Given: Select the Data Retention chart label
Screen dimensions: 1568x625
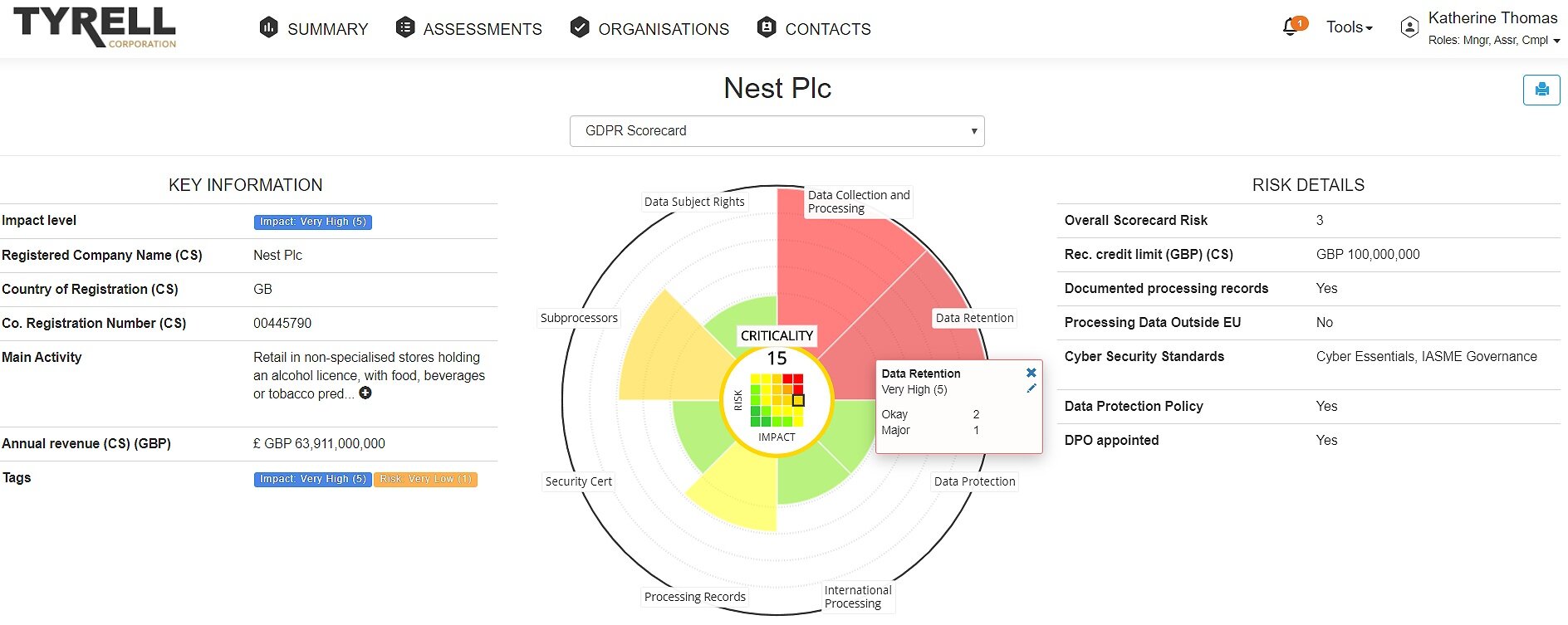Looking at the screenshot, I should coord(974,318).
